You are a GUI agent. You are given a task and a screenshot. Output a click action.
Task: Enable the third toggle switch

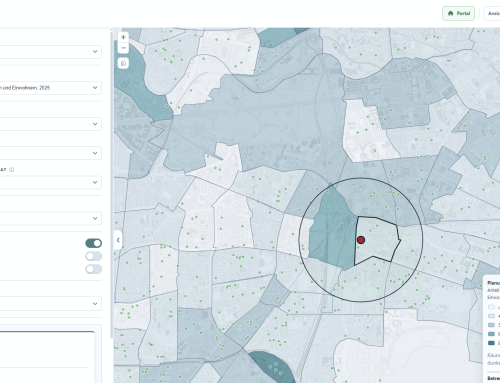click(x=94, y=269)
